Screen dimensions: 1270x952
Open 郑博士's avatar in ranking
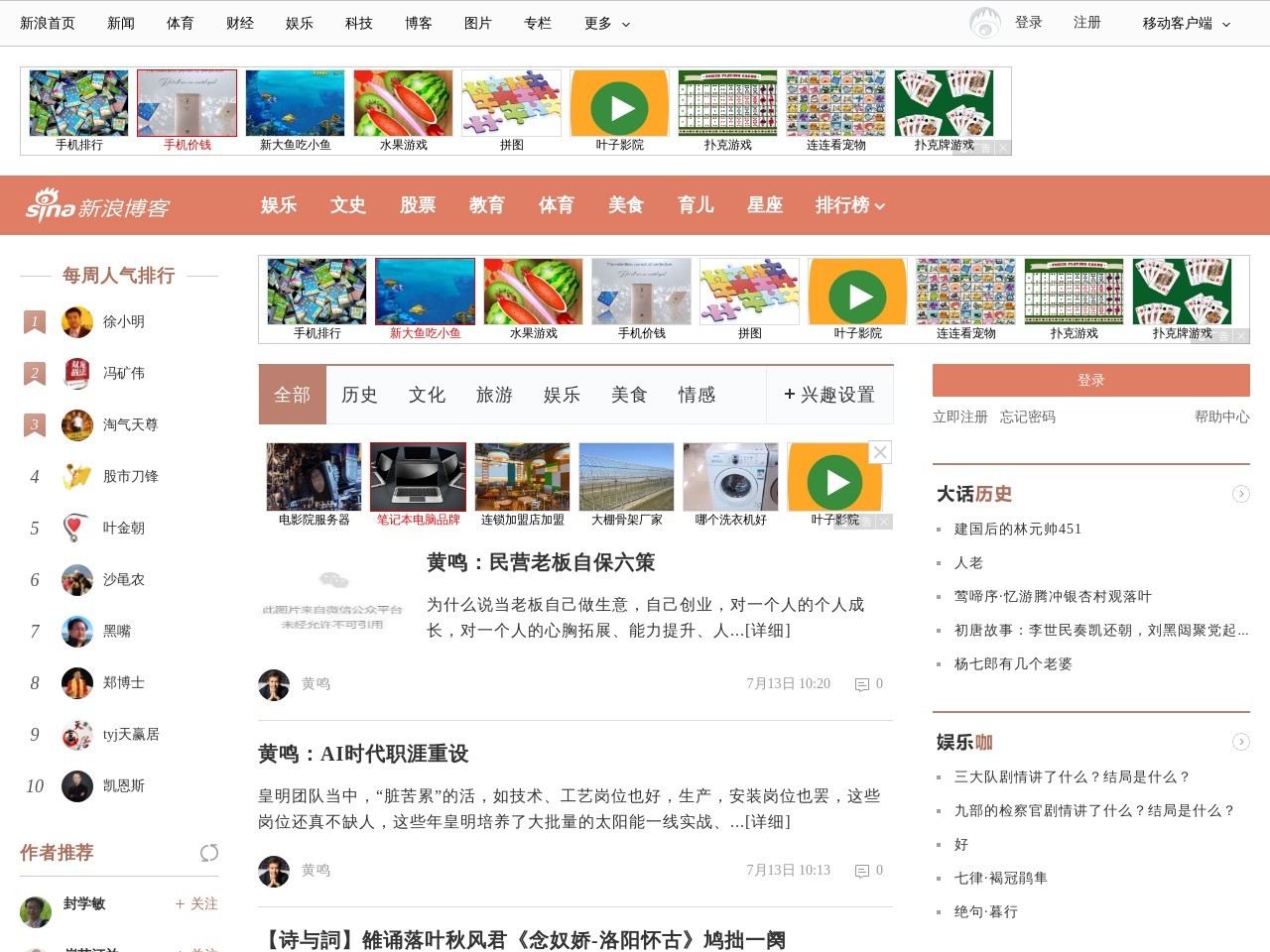click(77, 683)
